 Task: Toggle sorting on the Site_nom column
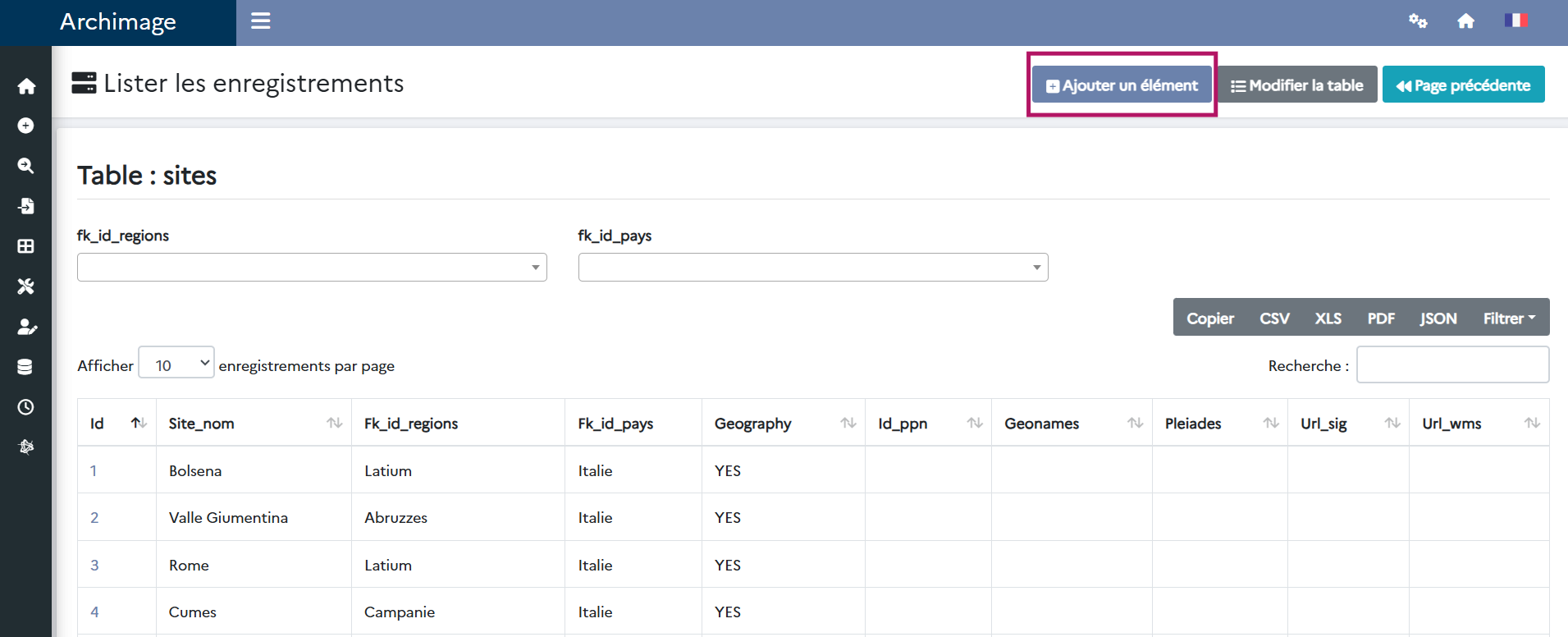point(254,424)
